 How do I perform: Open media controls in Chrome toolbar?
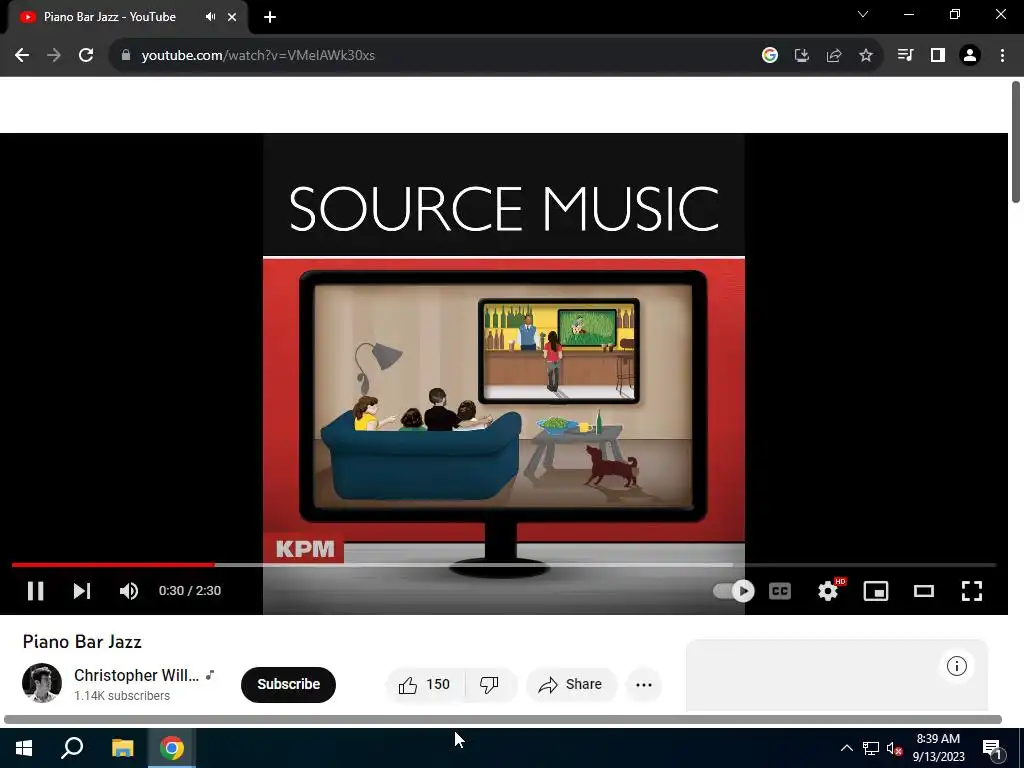coord(905,56)
